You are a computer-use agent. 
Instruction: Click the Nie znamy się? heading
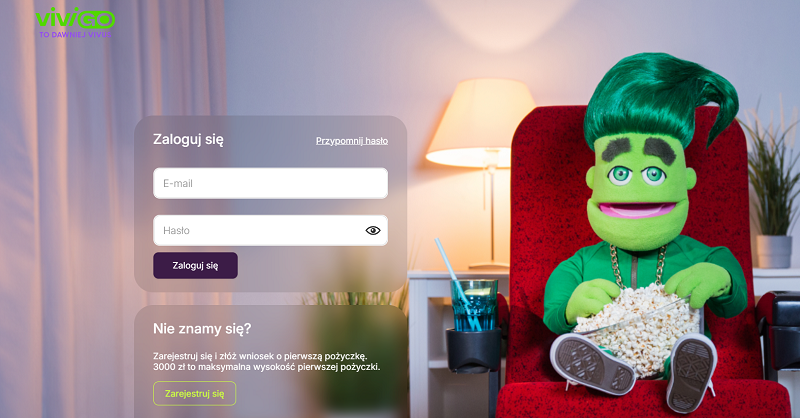point(202,329)
